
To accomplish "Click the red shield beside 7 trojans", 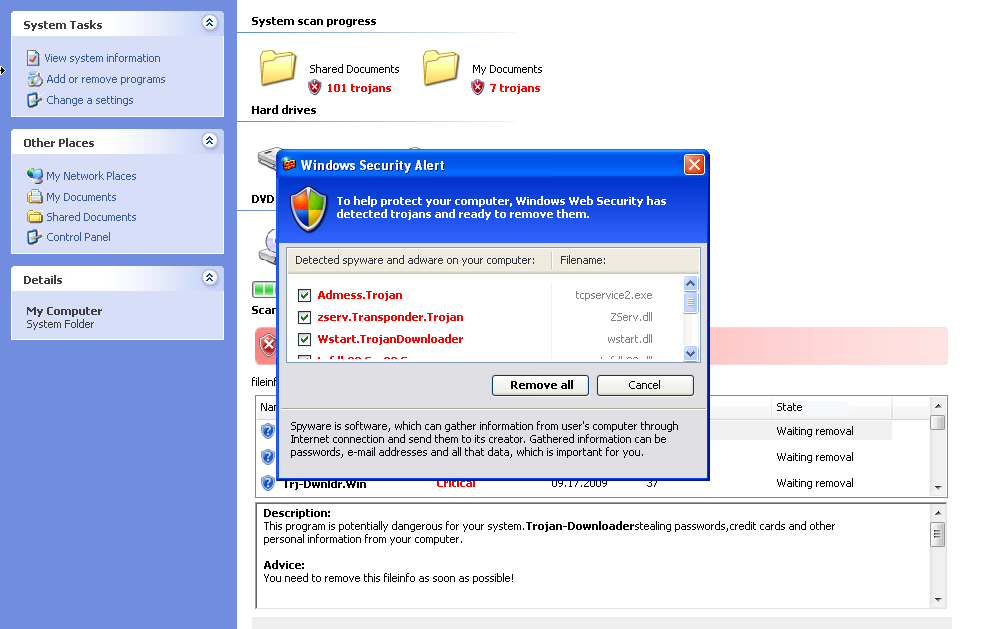I will click(x=478, y=88).
